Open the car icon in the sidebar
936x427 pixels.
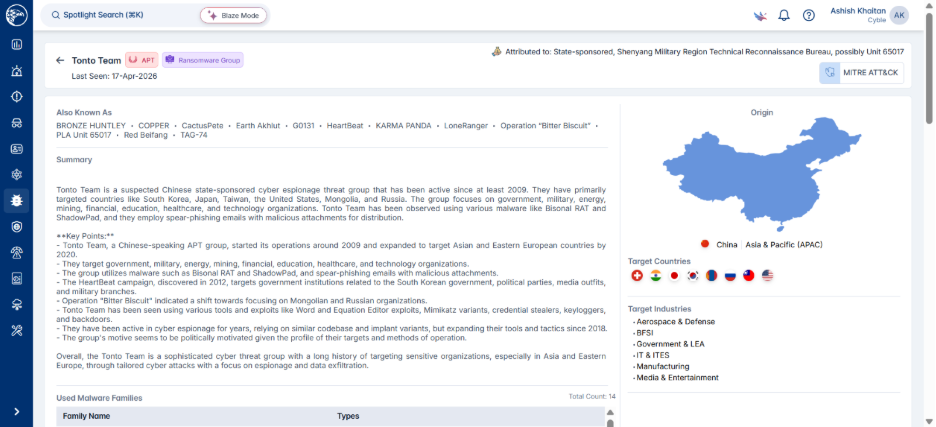coord(17,122)
